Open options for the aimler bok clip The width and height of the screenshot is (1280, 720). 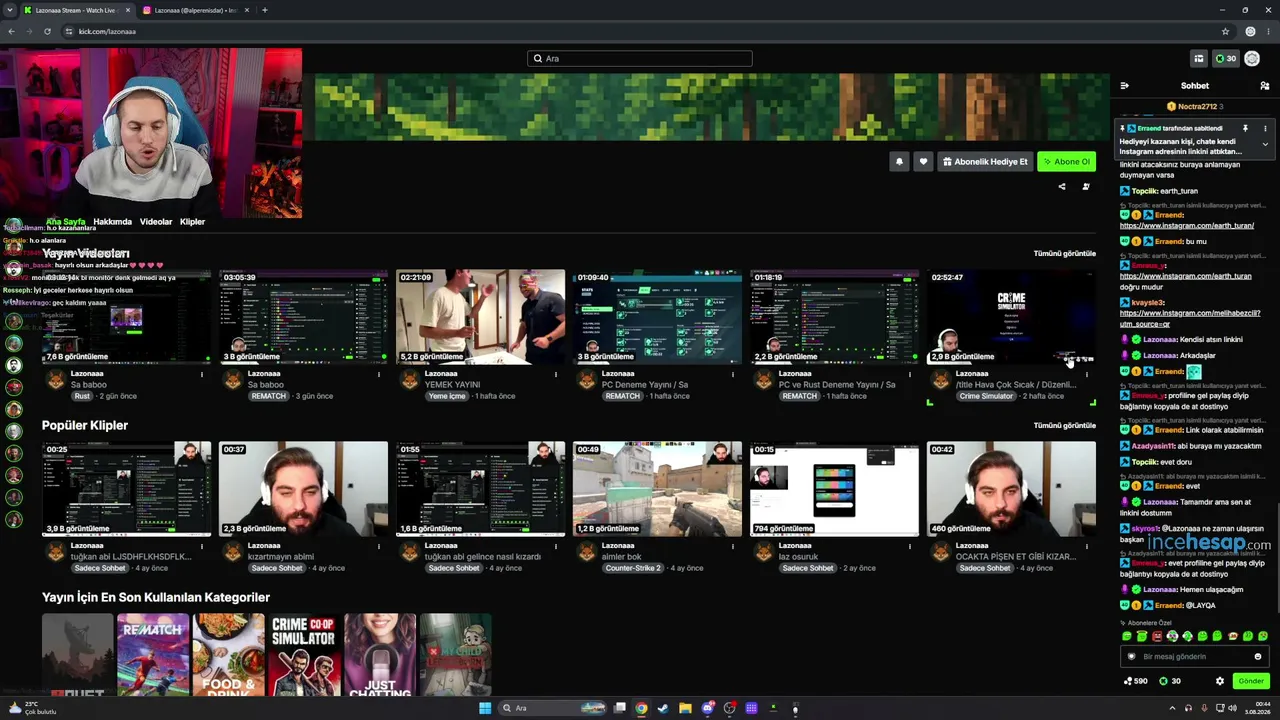pyautogui.click(x=733, y=546)
